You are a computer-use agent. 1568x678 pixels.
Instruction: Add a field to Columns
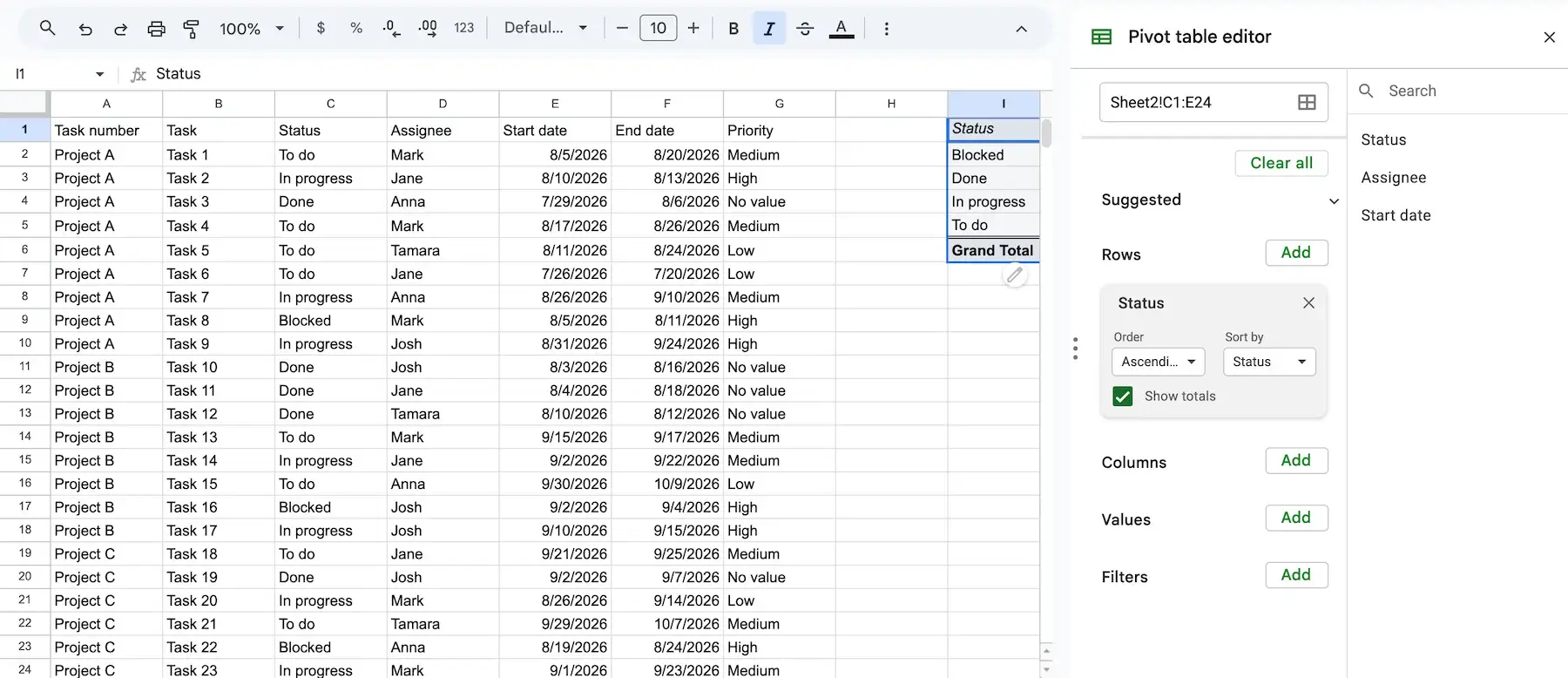pyautogui.click(x=1296, y=460)
